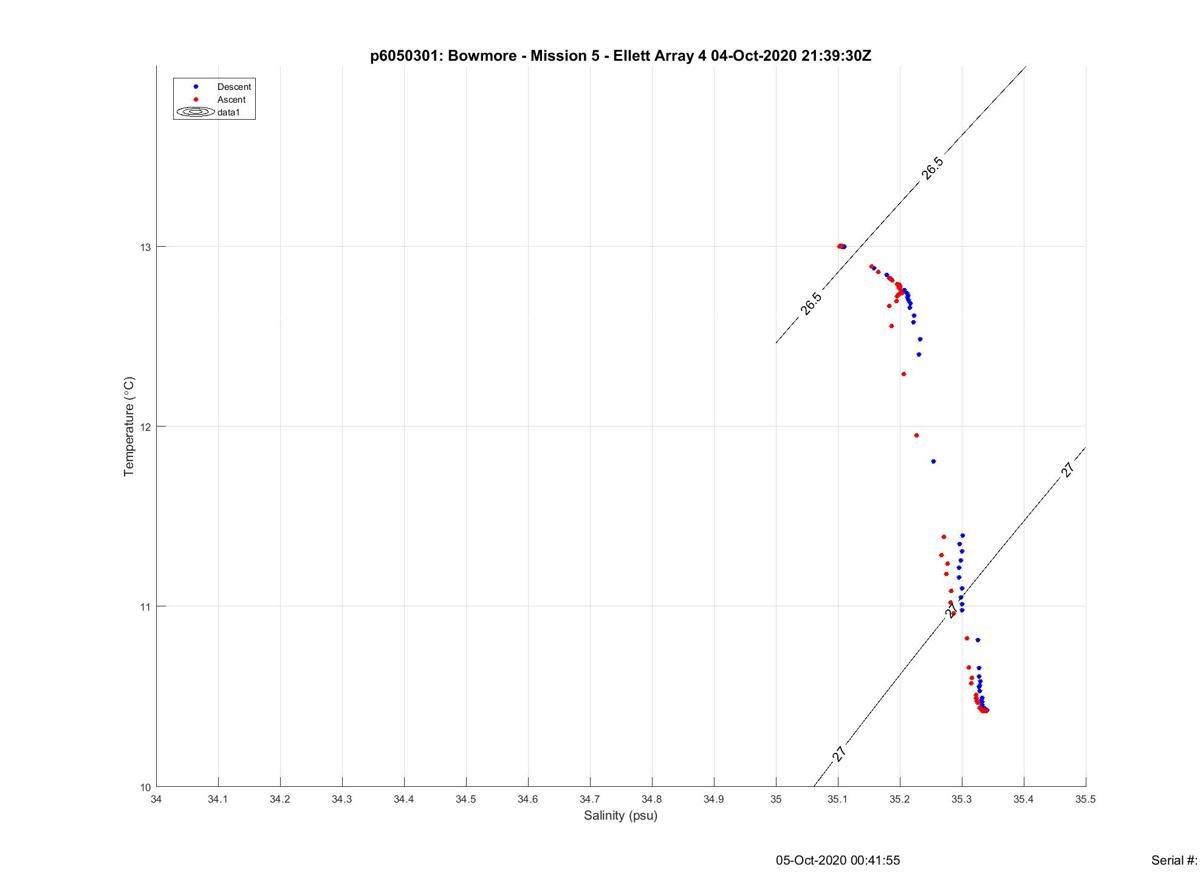Click the 27 contour label near bottom axis
Image resolution: width=1200 pixels, height=885 pixels.
click(839, 755)
